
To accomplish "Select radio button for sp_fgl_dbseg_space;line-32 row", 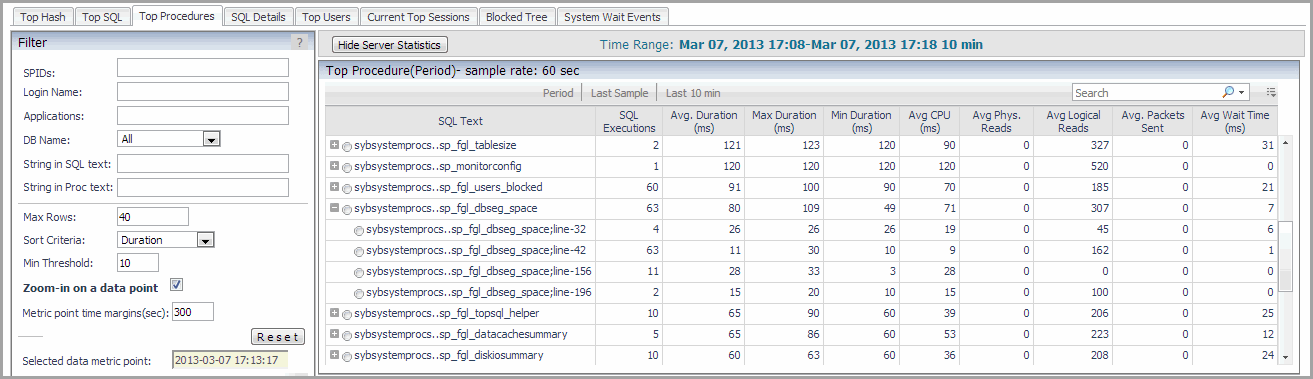I will (x=359, y=231).
